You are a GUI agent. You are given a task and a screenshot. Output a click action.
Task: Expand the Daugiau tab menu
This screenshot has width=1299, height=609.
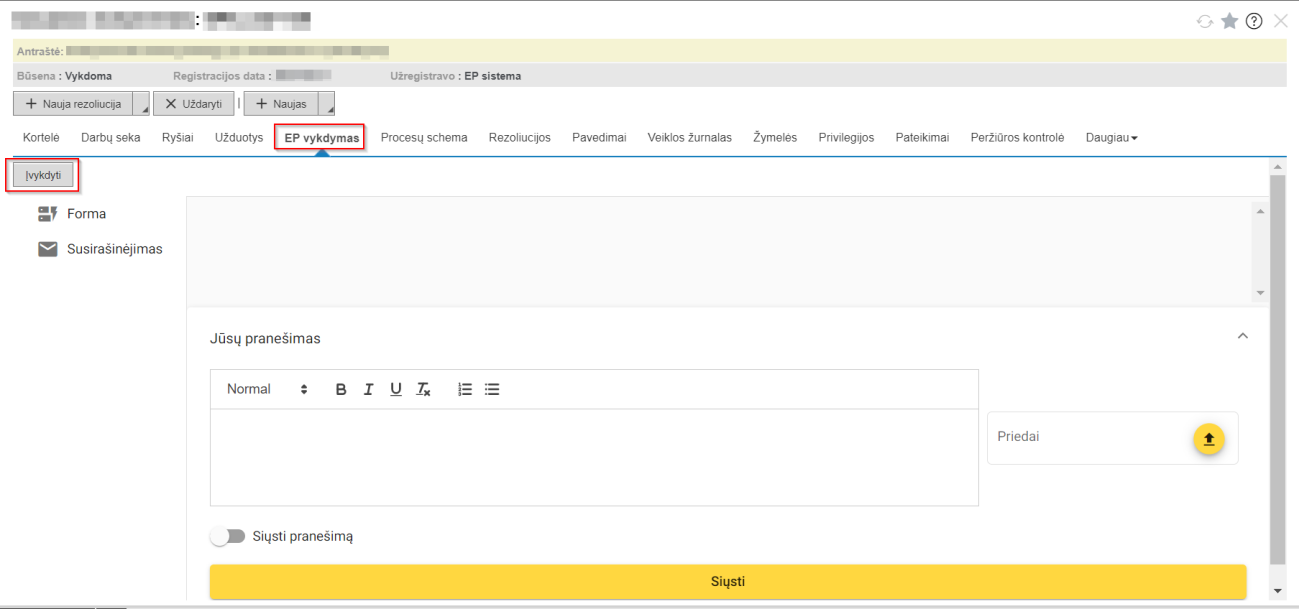pyautogui.click(x=1111, y=138)
